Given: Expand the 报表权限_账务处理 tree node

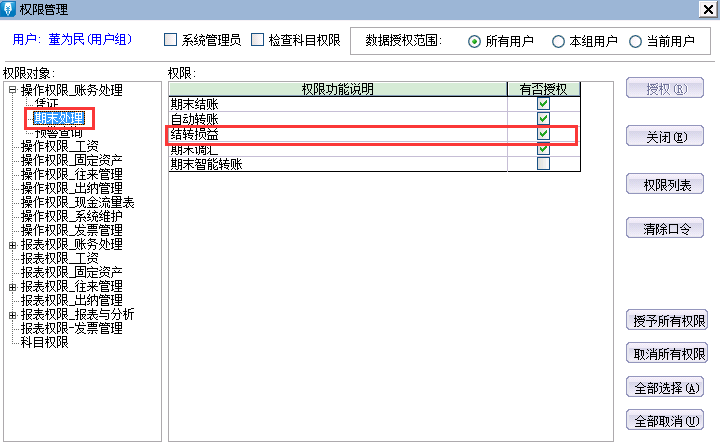Looking at the screenshot, I should (12, 245).
